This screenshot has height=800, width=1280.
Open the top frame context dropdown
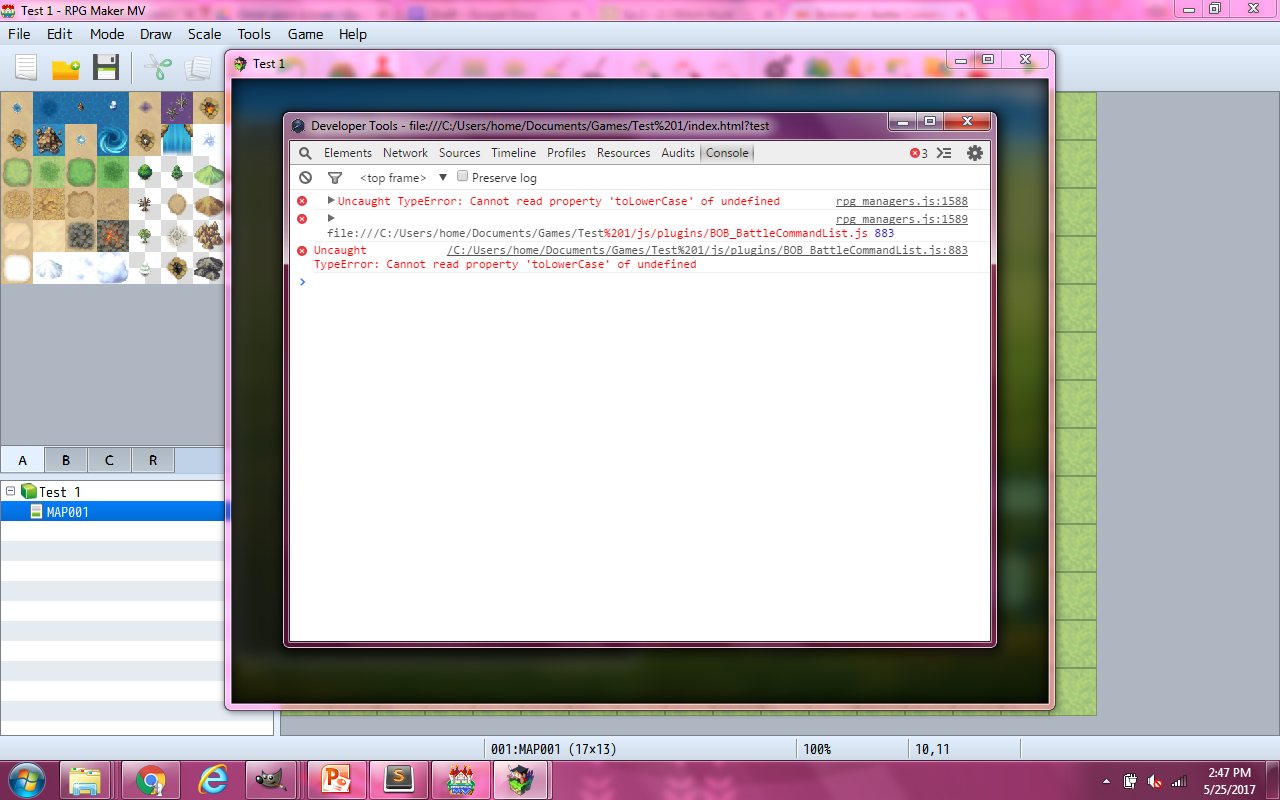402,178
